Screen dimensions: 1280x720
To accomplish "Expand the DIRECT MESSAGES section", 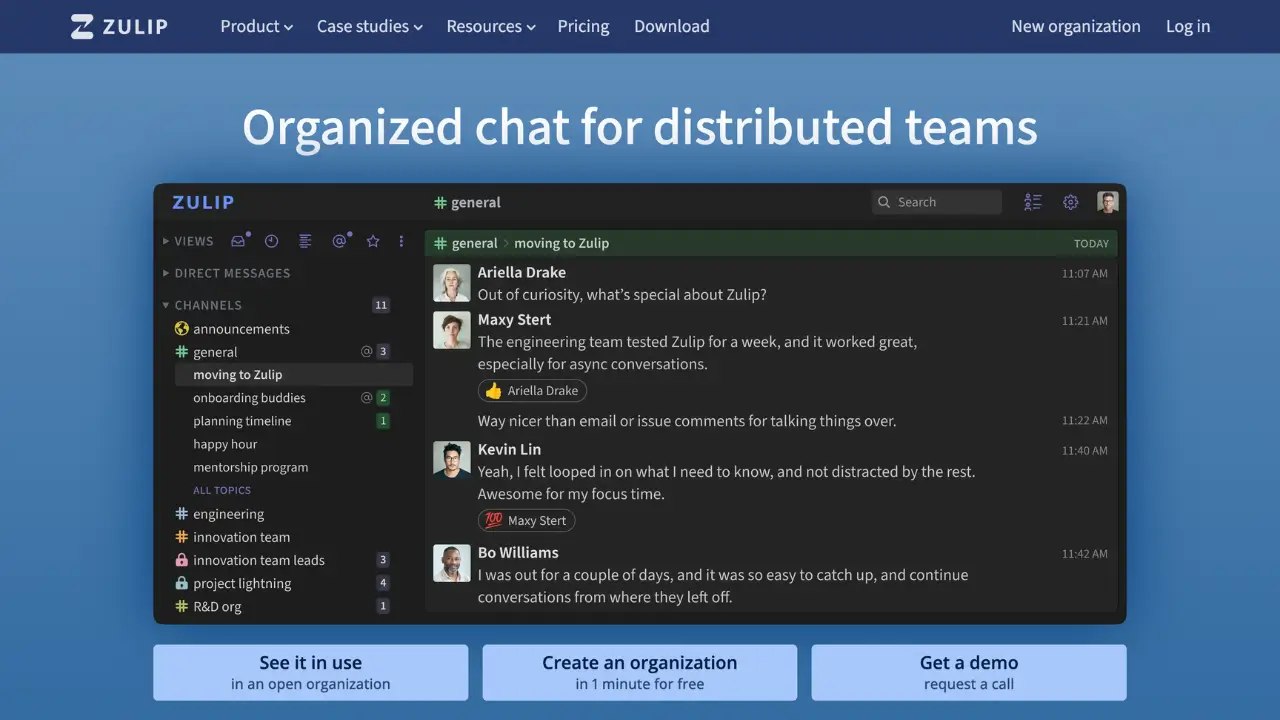I will coord(226,273).
